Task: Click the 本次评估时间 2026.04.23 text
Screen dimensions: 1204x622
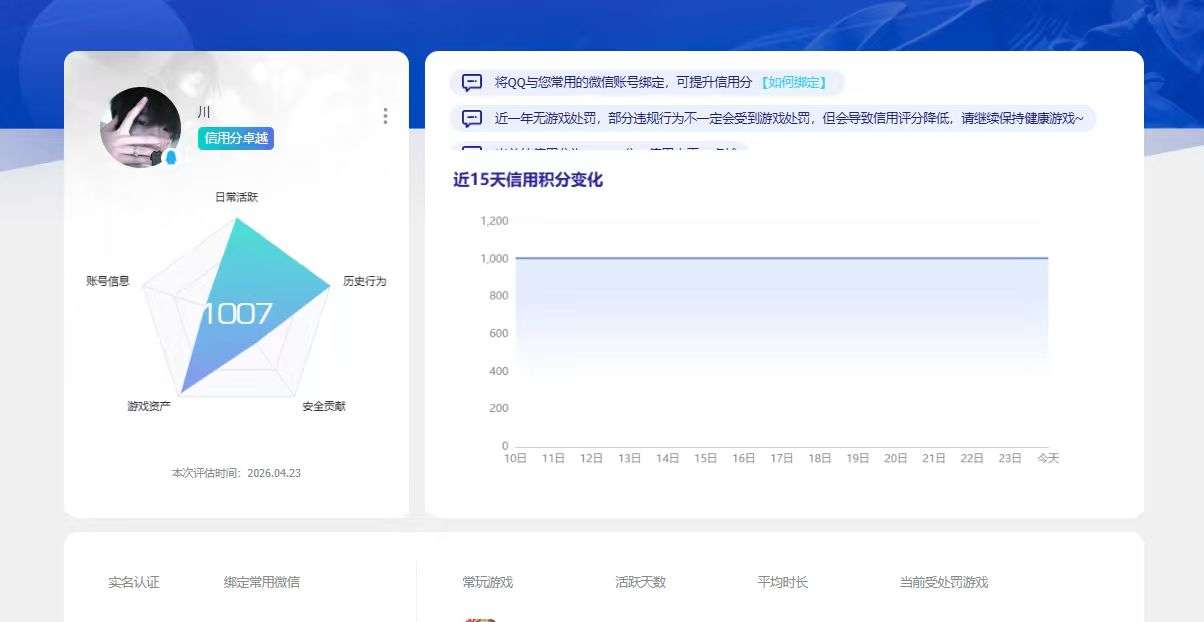Action: (x=236, y=473)
